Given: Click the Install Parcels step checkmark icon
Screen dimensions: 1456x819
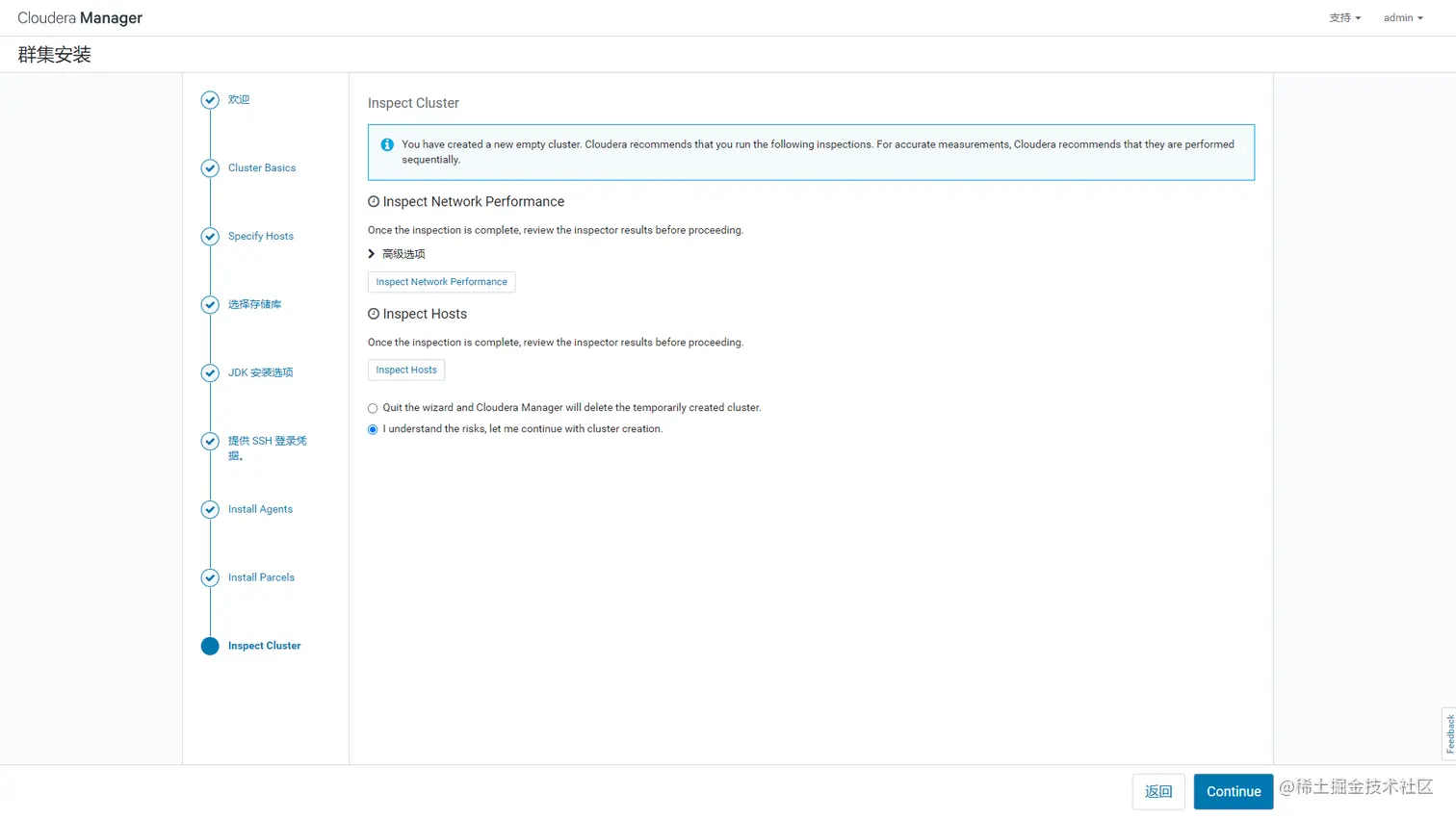Looking at the screenshot, I should click(210, 578).
